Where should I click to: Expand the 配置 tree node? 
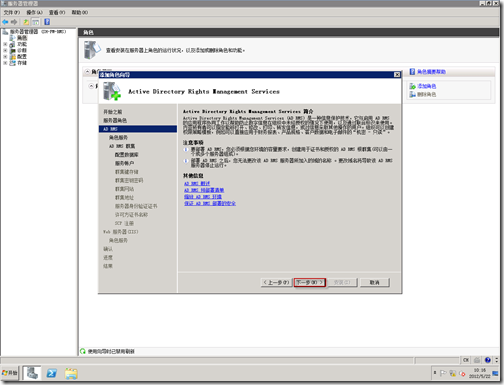click(x=5, y=57)
